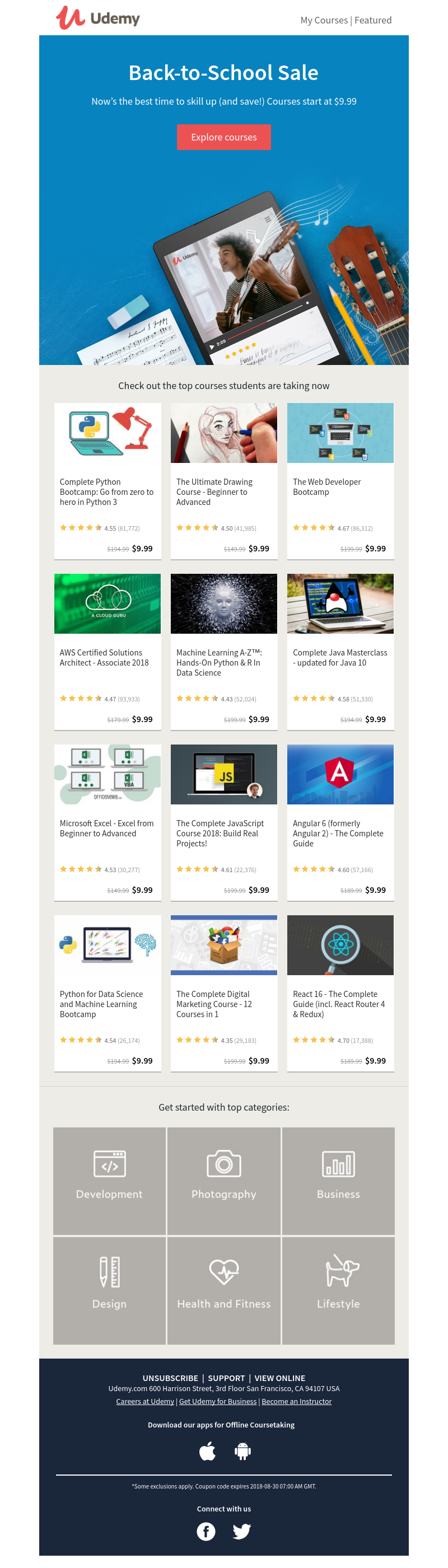
Task: Tap the Apple iOS app icon
Action: click(x=207, y=1451)
